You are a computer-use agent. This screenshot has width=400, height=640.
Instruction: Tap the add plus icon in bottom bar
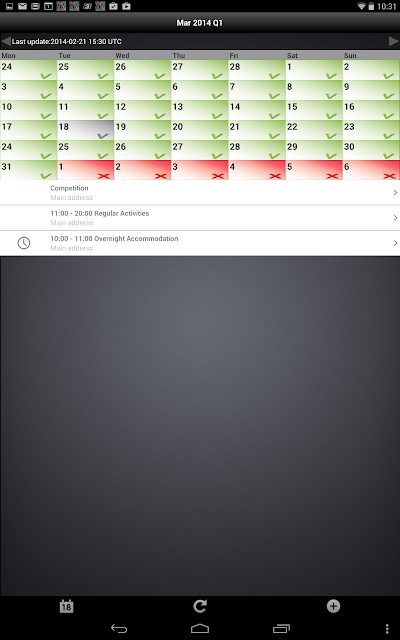click(333, 606)
